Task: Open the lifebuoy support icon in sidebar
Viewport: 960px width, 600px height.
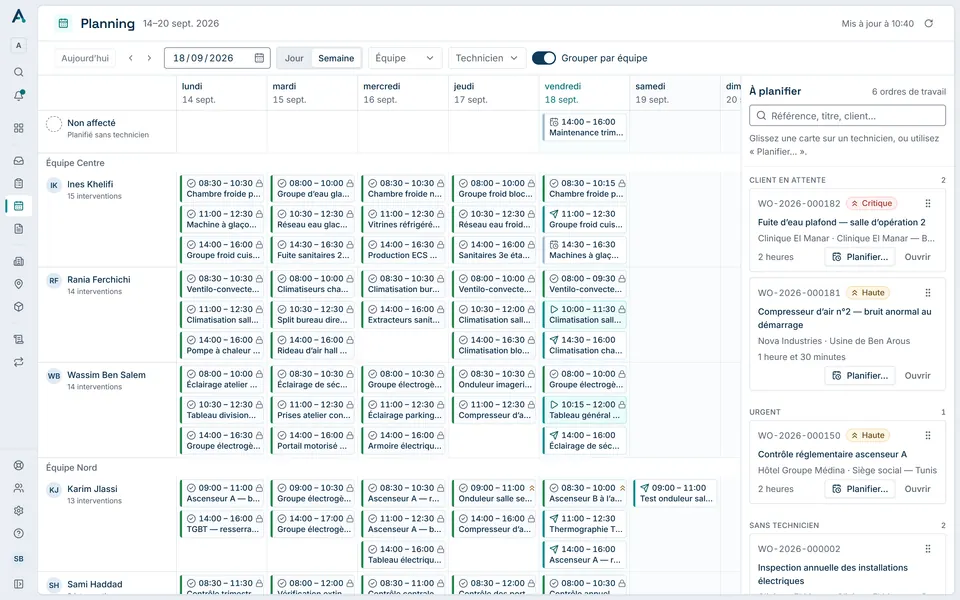Action: (18, 465)
